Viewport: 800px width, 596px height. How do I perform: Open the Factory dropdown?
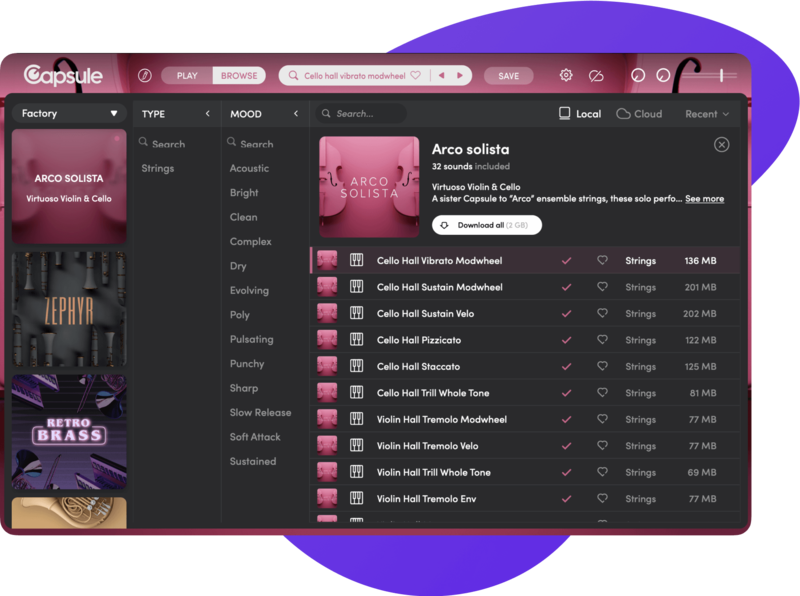[x=69, y=113]
